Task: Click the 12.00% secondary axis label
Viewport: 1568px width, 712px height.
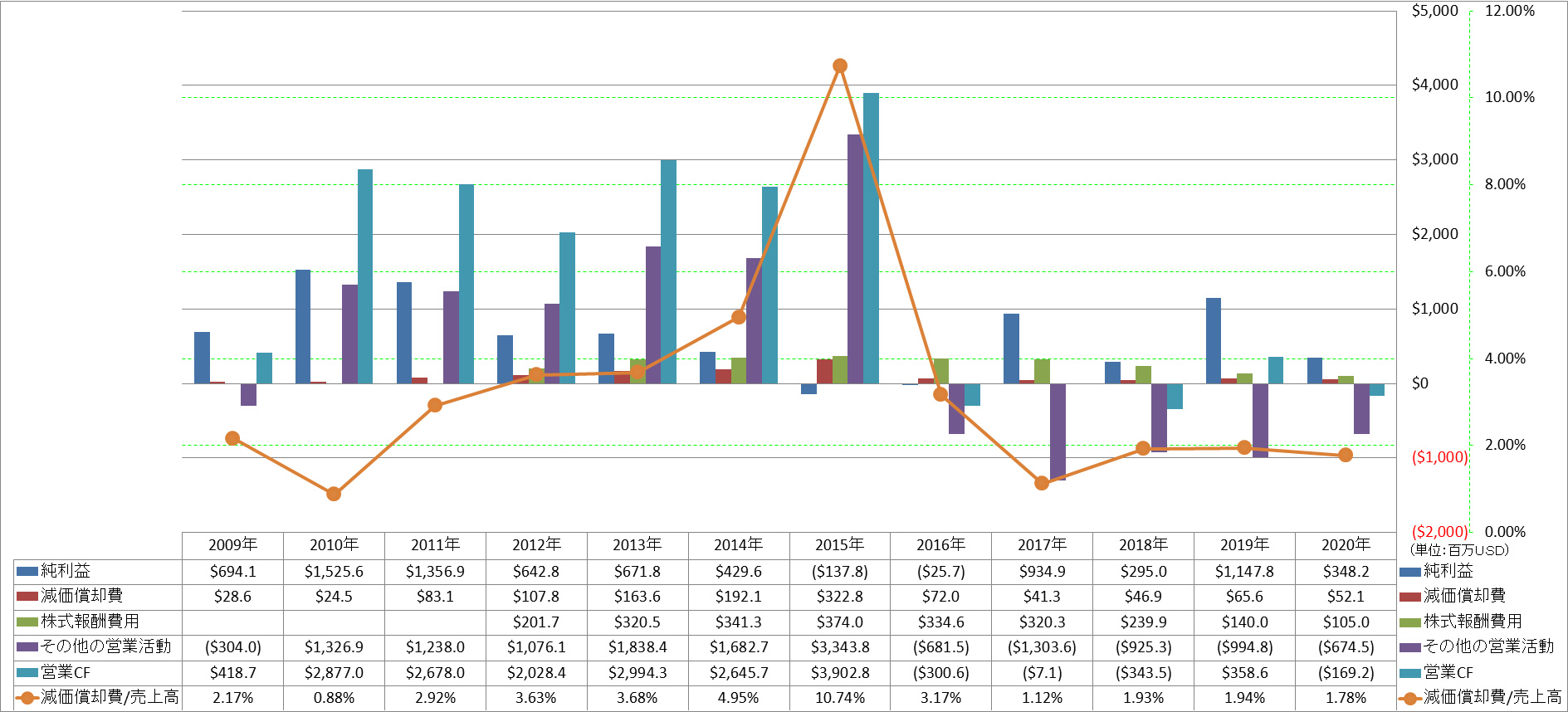Action: (1510, 11)
